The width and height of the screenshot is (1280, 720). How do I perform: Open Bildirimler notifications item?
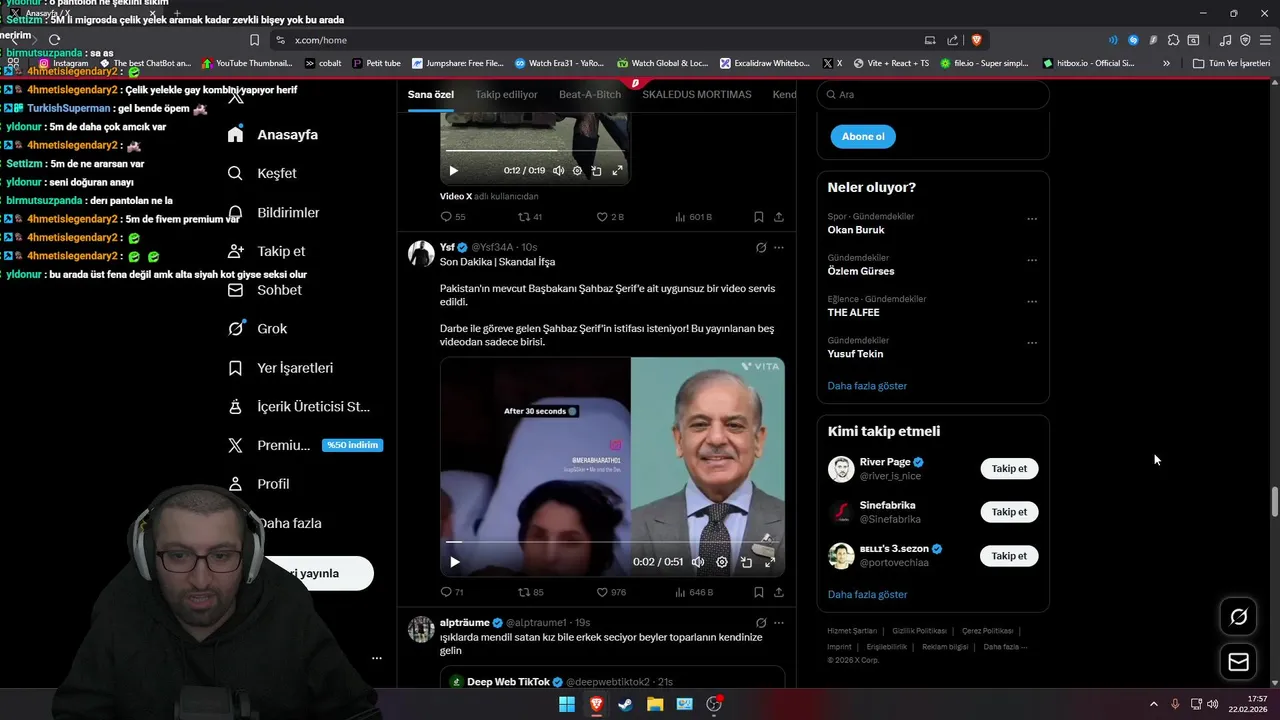click(273, 212)
